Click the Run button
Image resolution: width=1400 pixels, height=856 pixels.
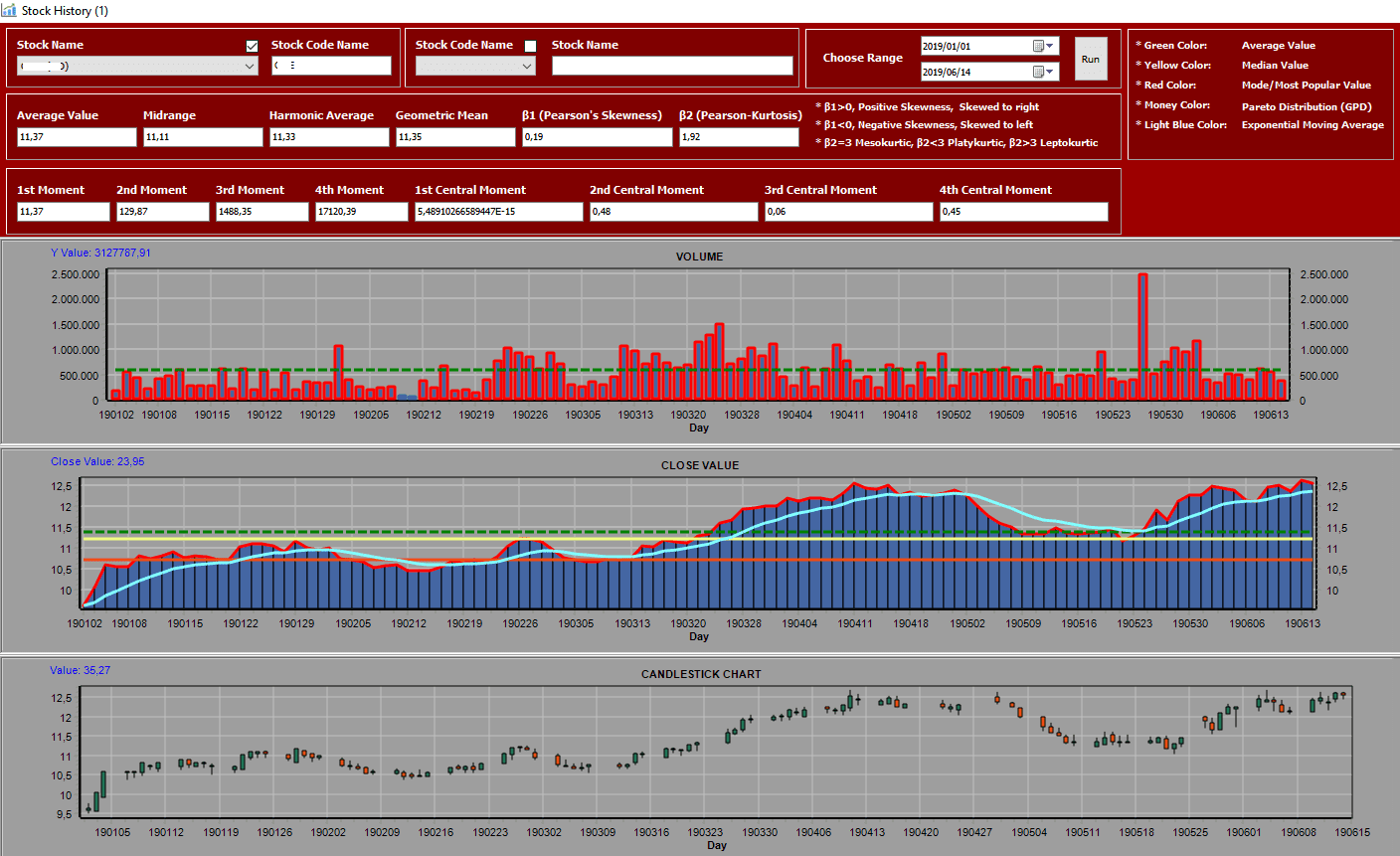(x=1091, y=59)
